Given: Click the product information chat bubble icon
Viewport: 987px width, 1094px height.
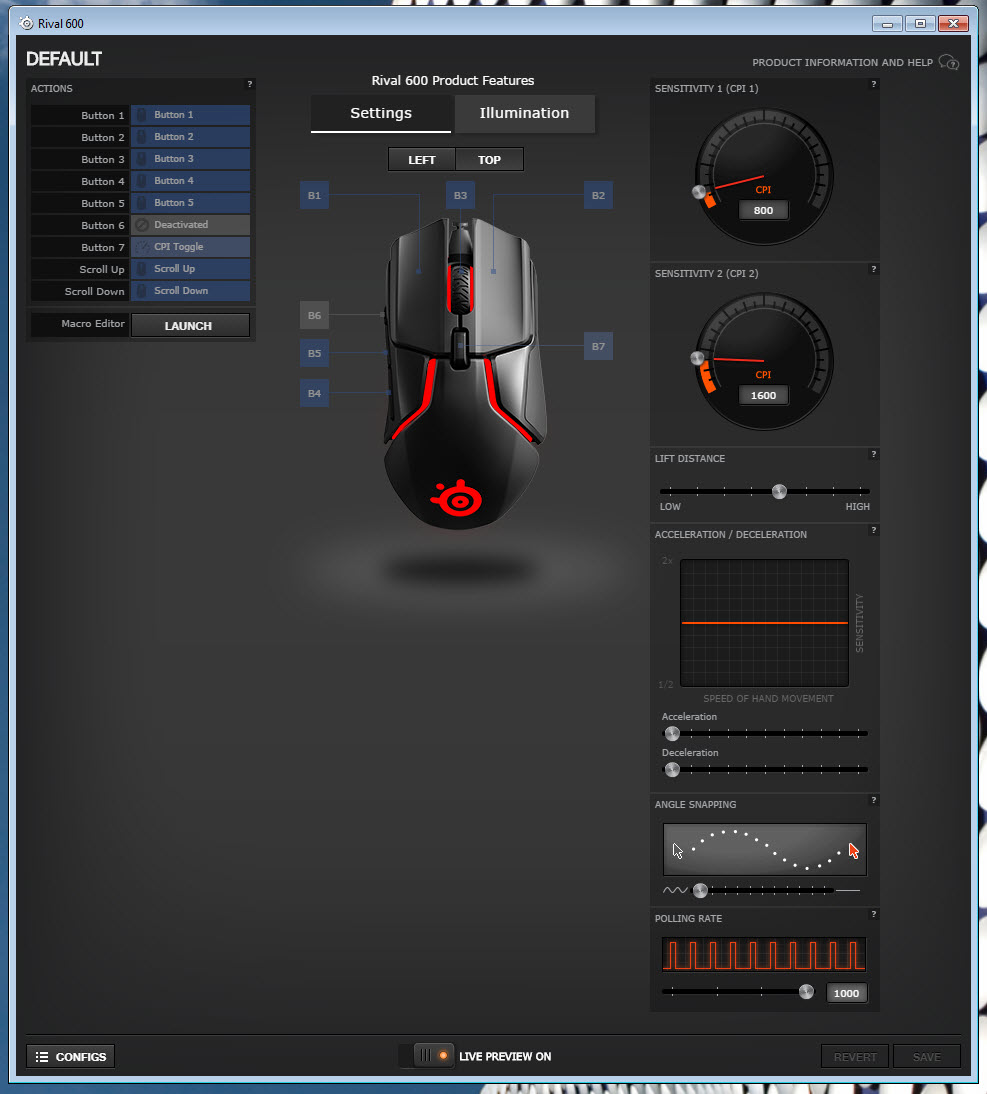Looking at the screenshot, I should (949, 62).
